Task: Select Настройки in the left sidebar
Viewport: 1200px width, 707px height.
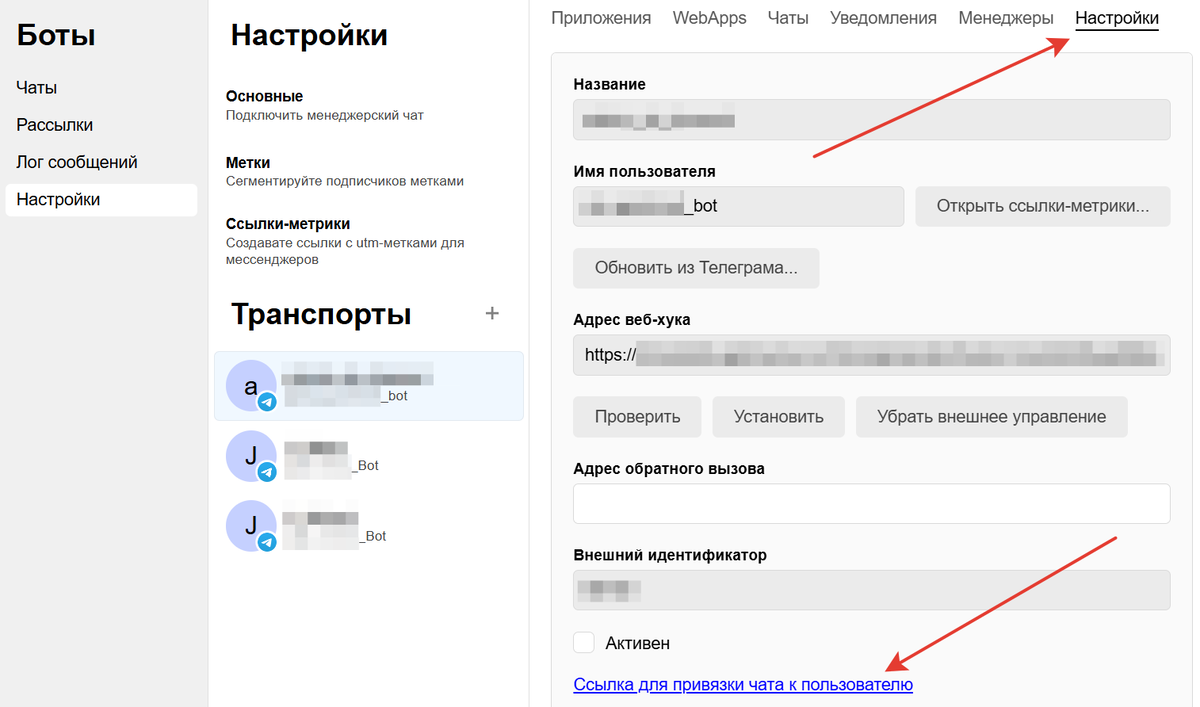Action: (101, 199)
